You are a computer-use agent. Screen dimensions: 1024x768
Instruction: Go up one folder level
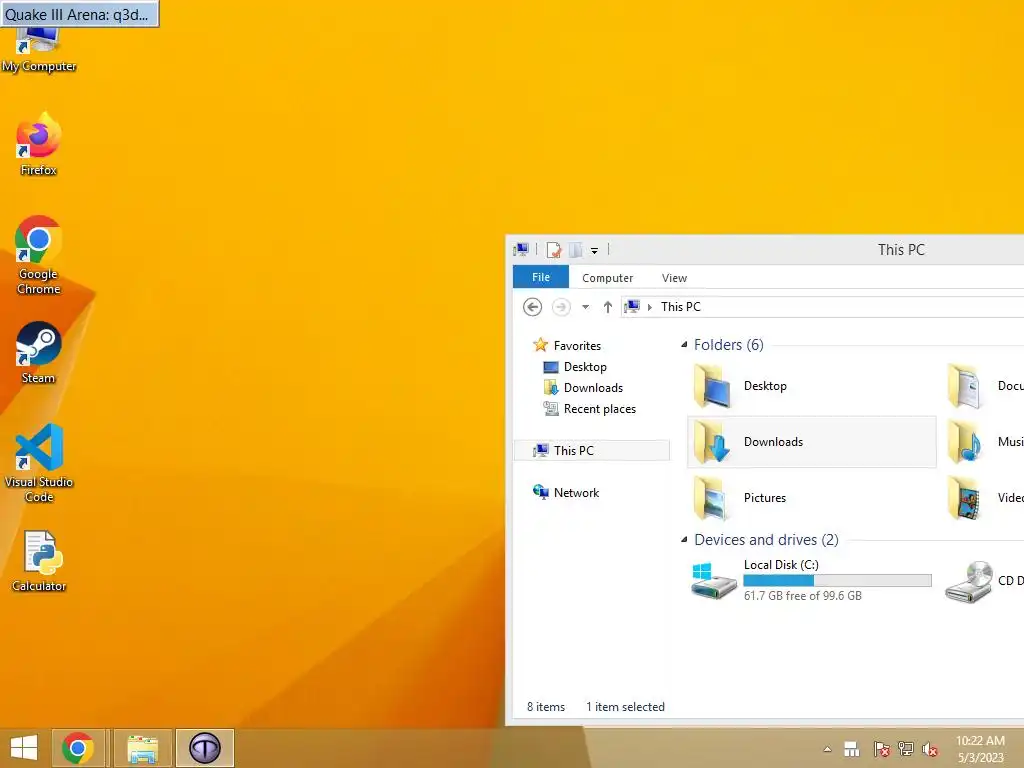pos(607,307)
